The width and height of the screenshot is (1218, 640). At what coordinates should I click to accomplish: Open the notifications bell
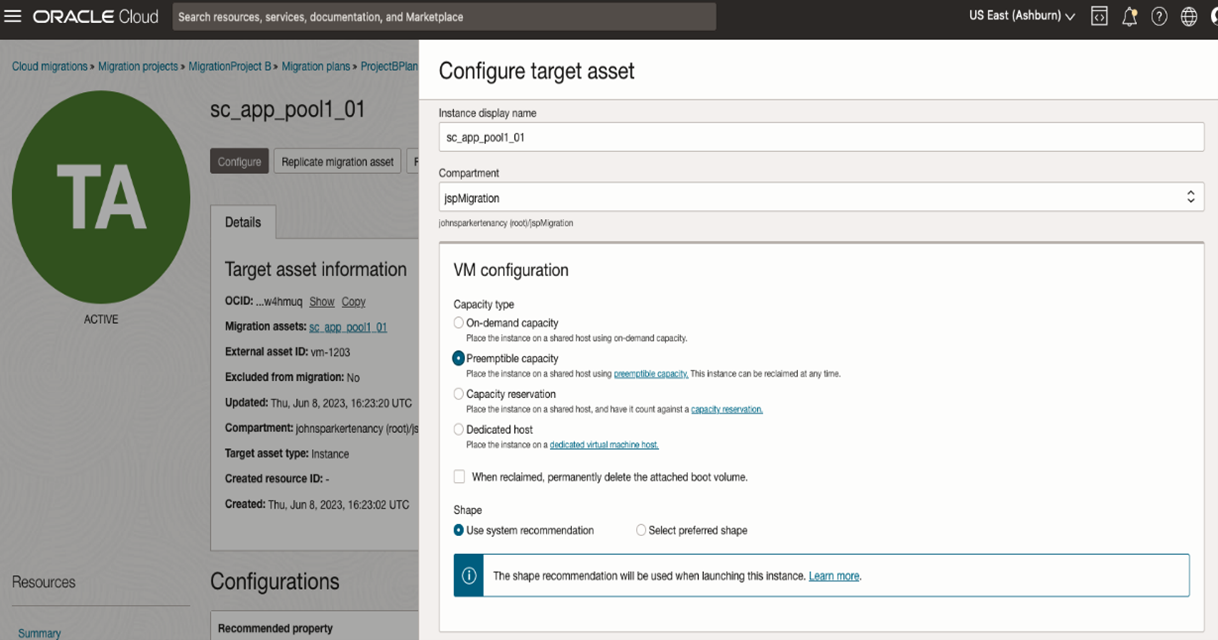pyautogui.click(x=1129, y=16)
